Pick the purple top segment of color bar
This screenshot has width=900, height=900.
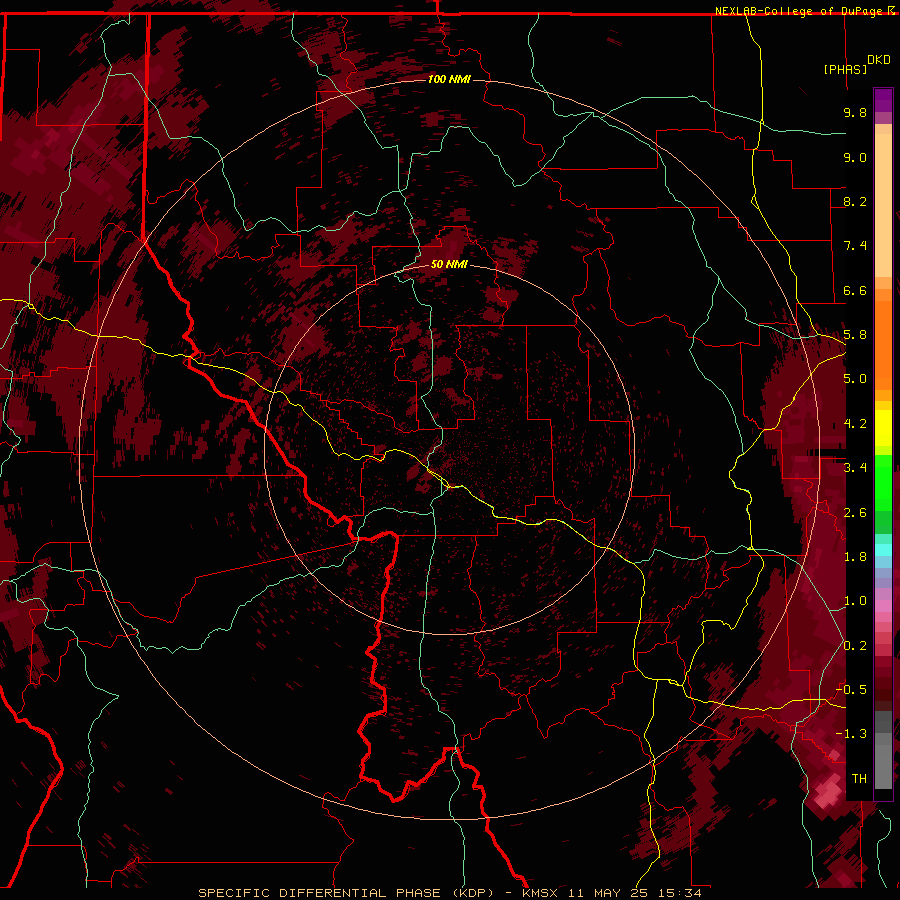[x=883, y=100]
